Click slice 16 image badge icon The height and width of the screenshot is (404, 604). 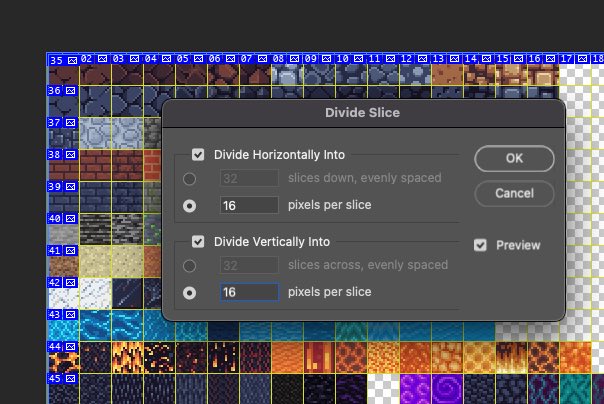[550, 59]
